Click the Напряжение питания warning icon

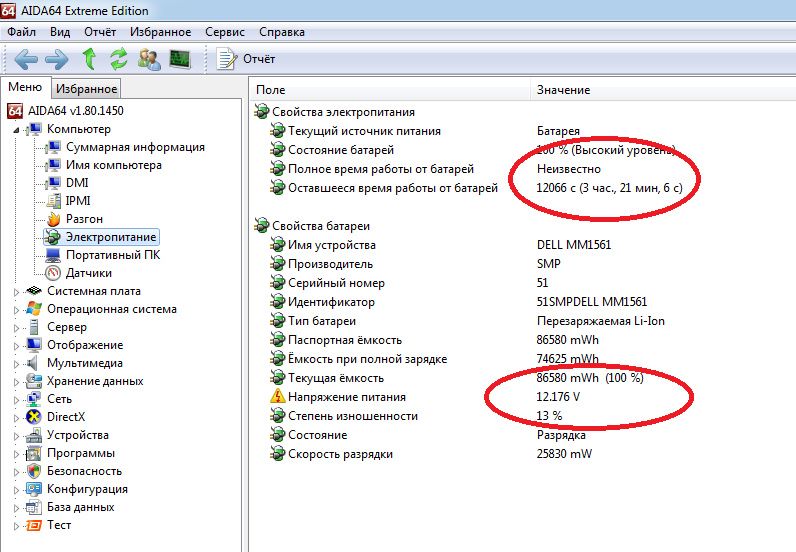tap(277, 397)
